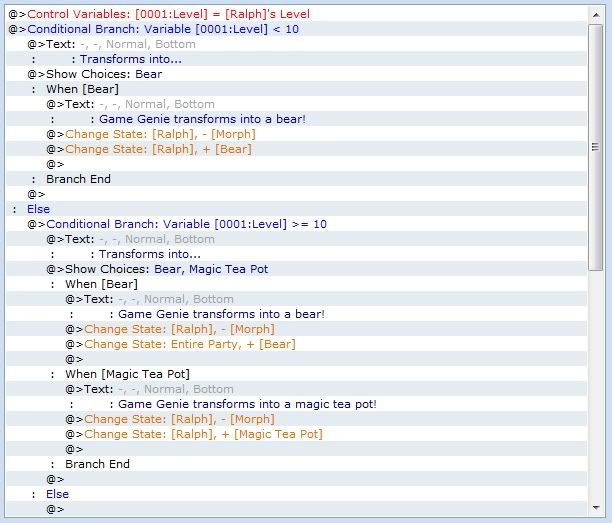Select Conditional Branch Variable [0001:Level] >= 10
Viewport: 612px width, 523px height.
click(x=297, y=224)
